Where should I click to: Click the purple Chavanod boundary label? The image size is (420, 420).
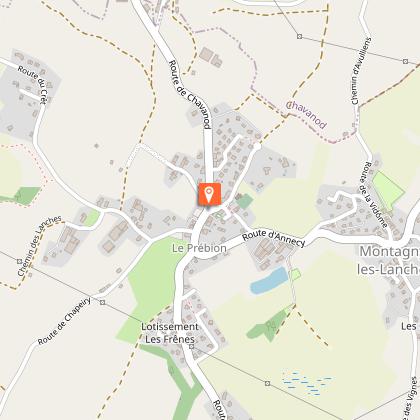coord(307,114)
